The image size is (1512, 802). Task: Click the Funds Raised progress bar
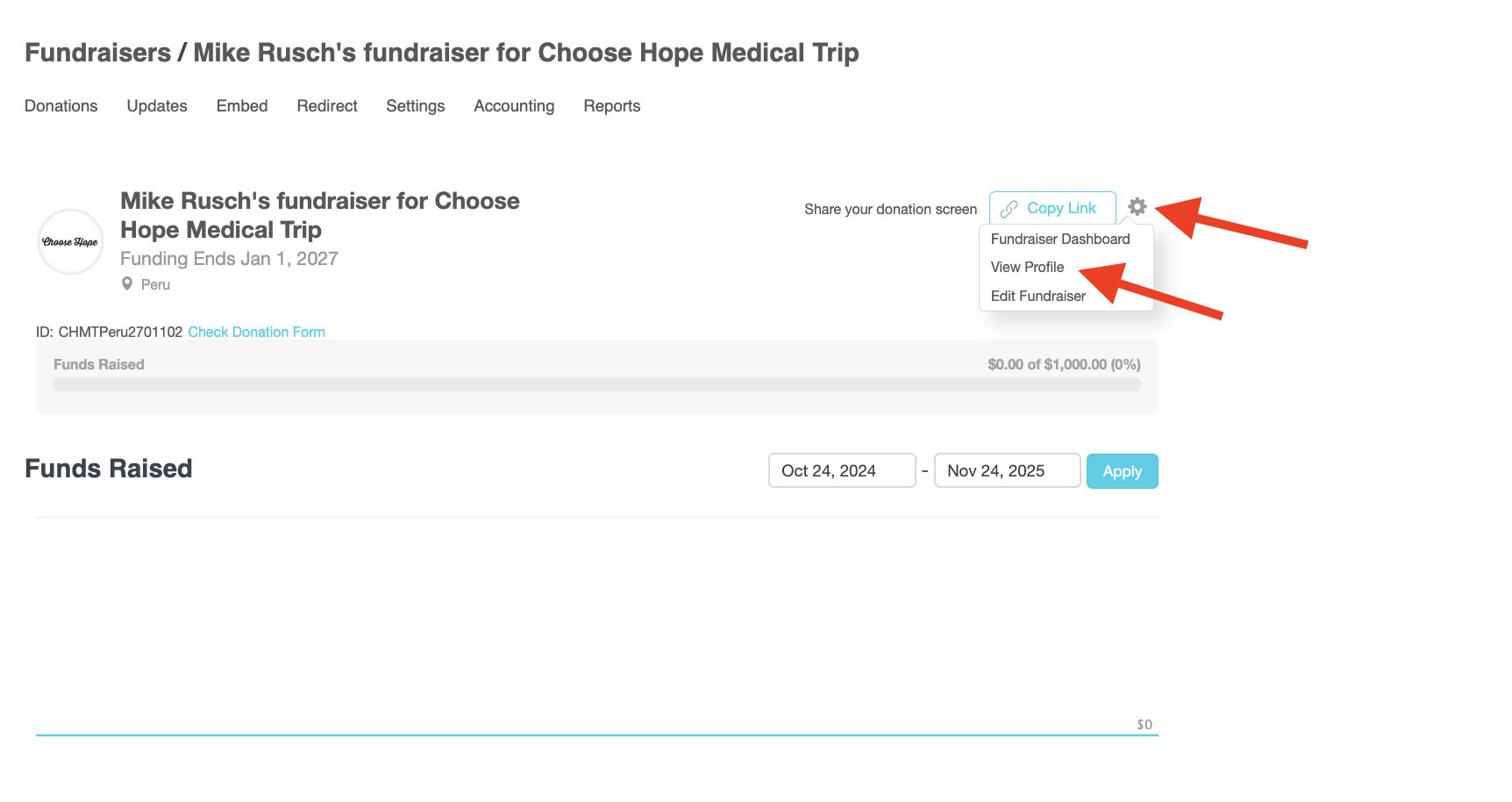596,384
